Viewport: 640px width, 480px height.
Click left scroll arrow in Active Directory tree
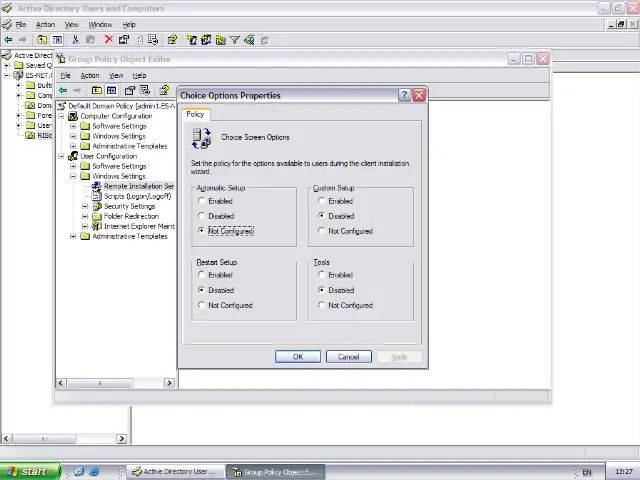(x=6, y=439)
